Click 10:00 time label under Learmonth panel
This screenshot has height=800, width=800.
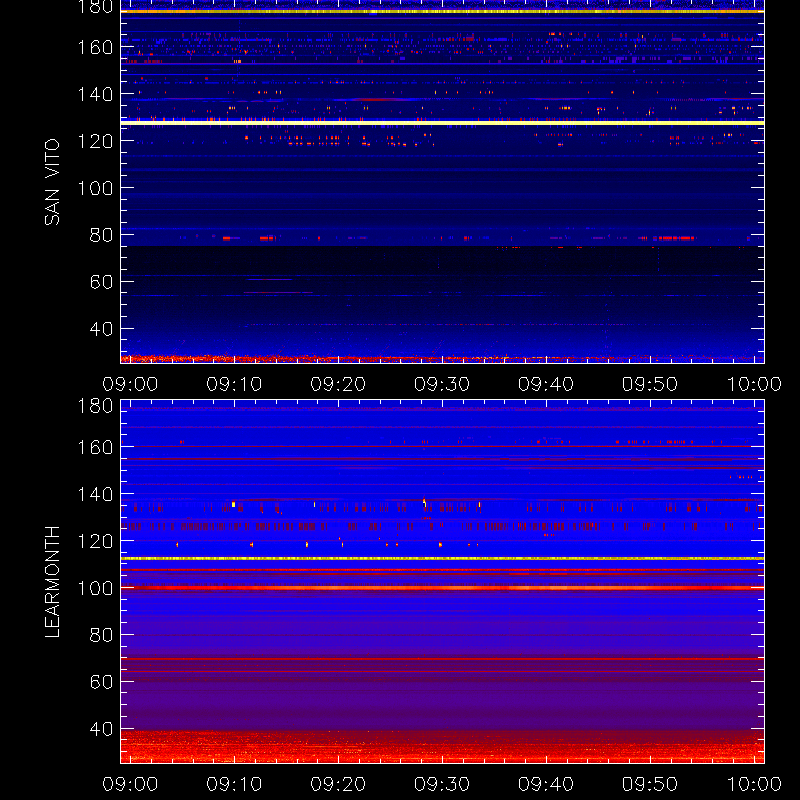tap(754, 784)
